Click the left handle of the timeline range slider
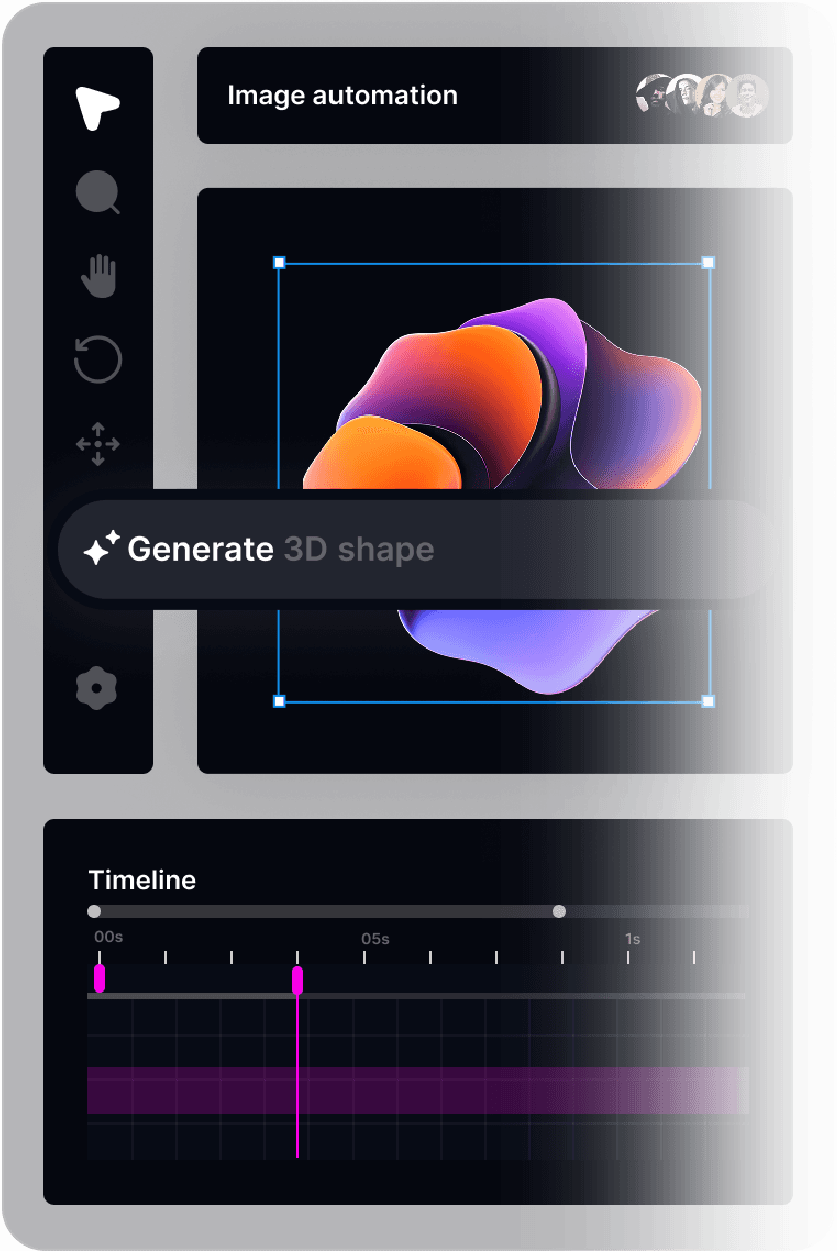The width and height of the screenshot is (837, 1251). [x=94, y=911]
